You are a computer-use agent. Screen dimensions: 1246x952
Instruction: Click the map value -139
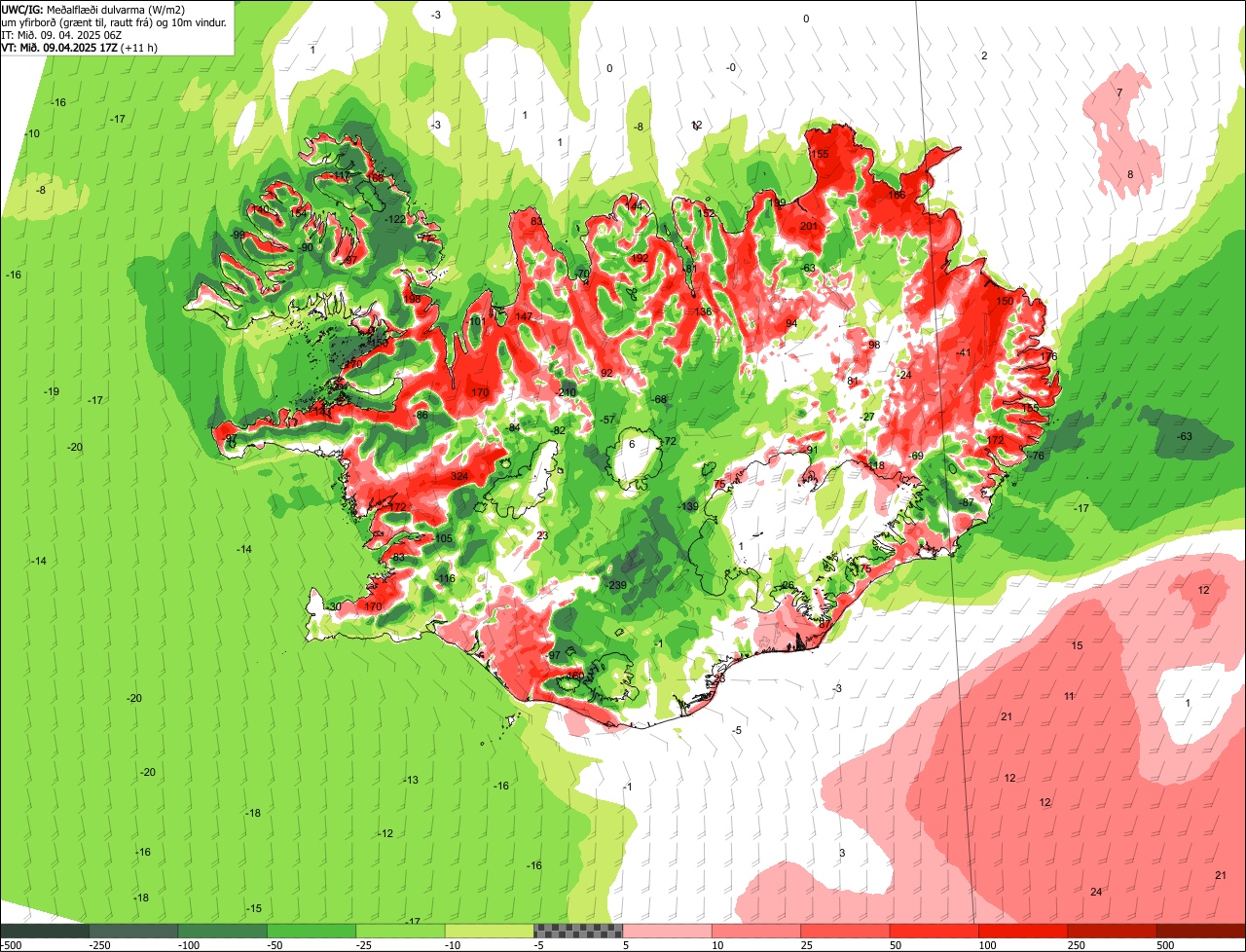click(687, 506)
